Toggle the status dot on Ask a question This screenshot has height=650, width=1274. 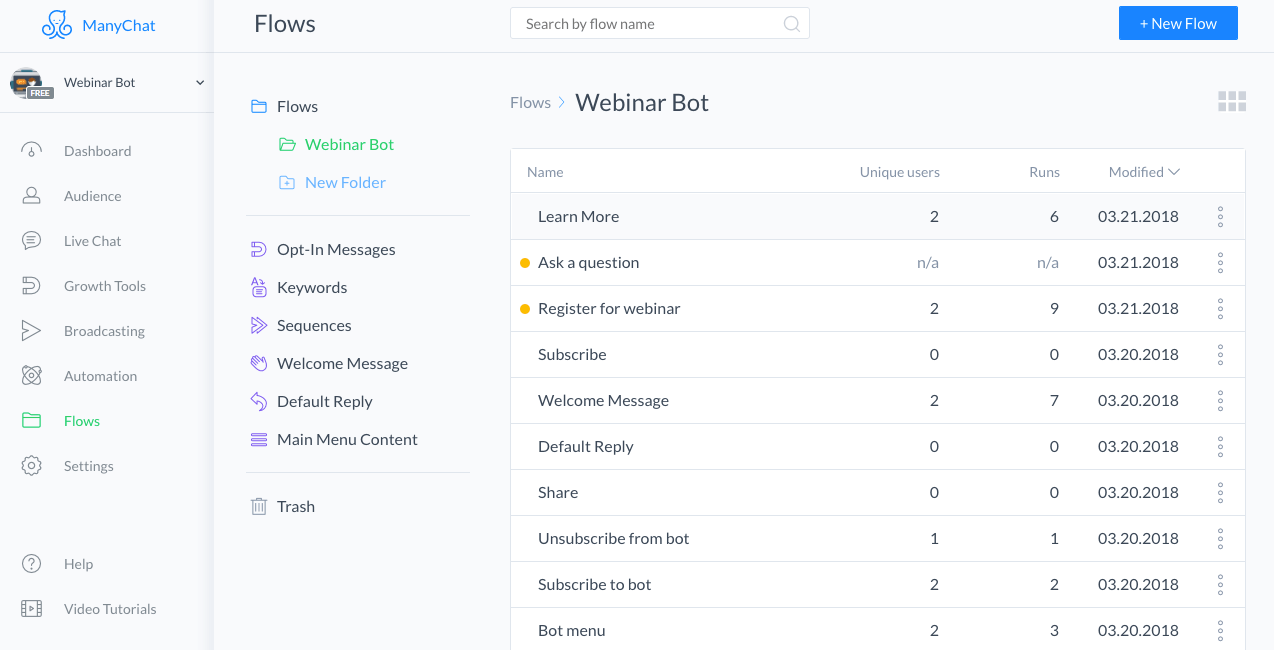525,262
